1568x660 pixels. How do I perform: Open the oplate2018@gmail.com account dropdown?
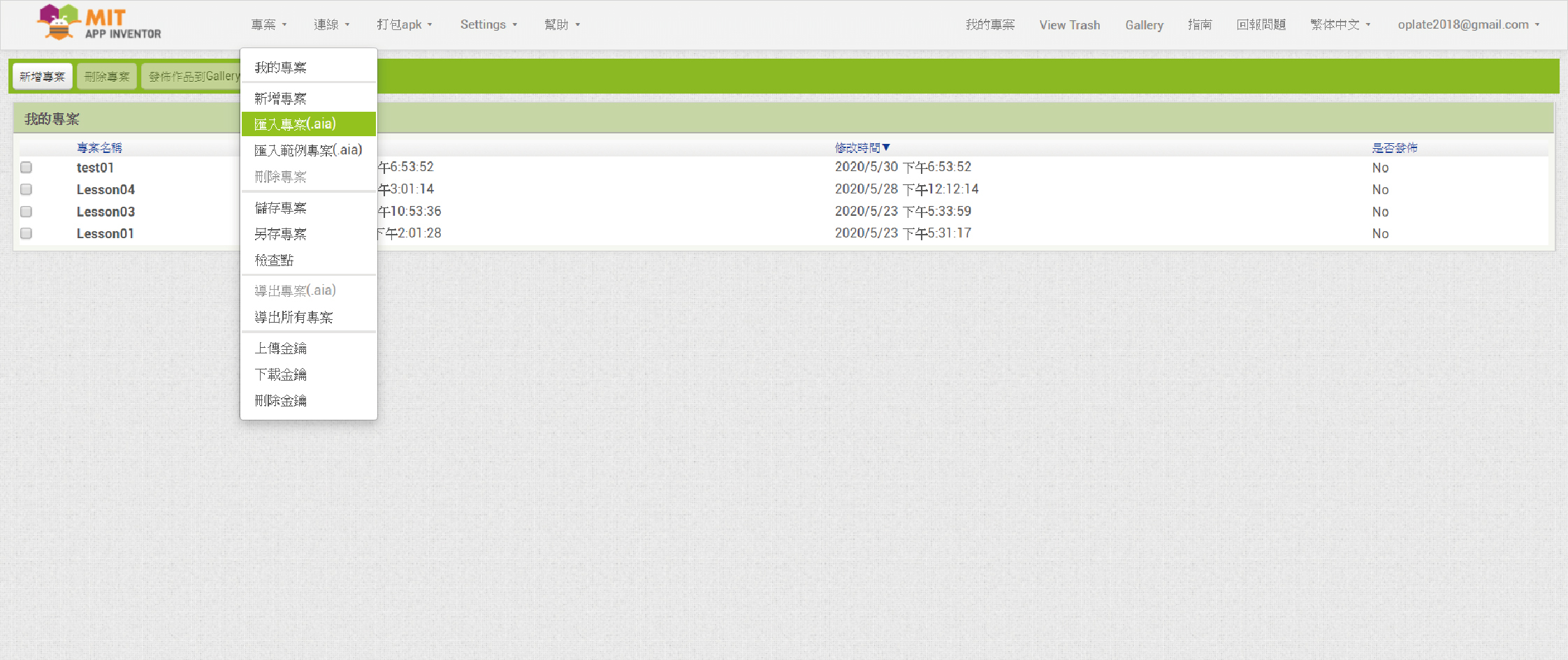pos(1469,24)
